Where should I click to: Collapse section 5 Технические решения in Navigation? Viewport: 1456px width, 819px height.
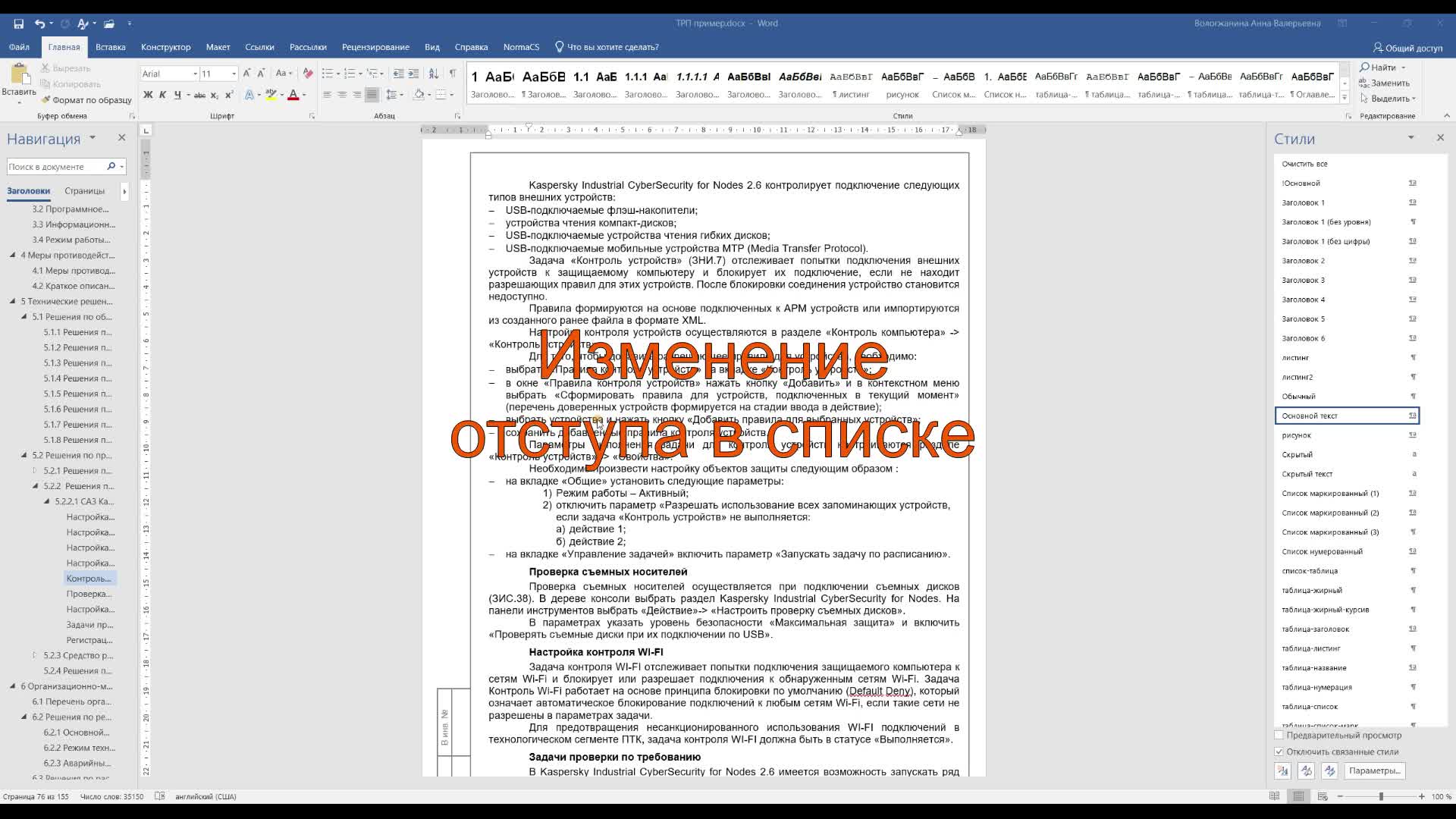click(x=13, y=301)
